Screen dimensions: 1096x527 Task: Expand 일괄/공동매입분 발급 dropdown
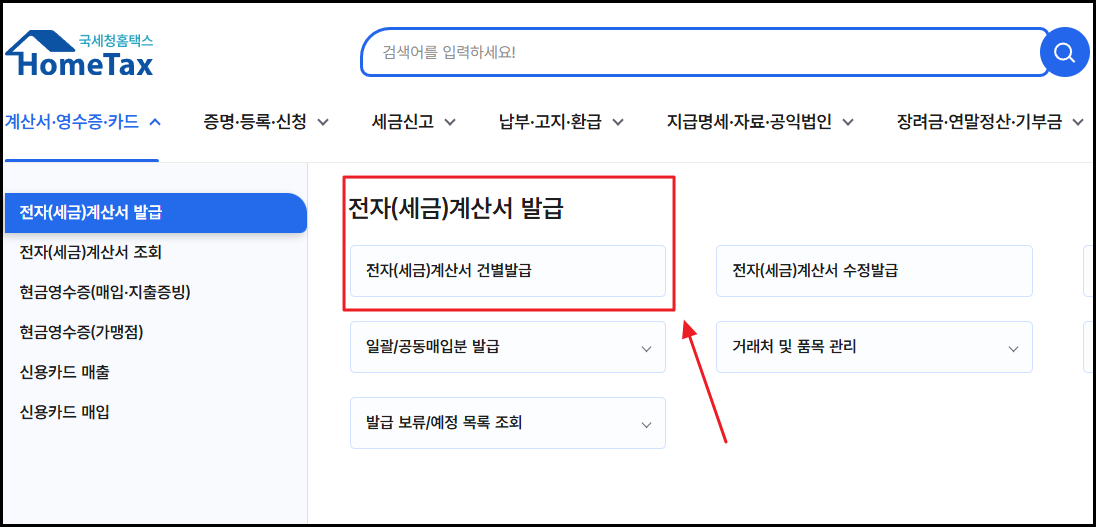(508, 347)
